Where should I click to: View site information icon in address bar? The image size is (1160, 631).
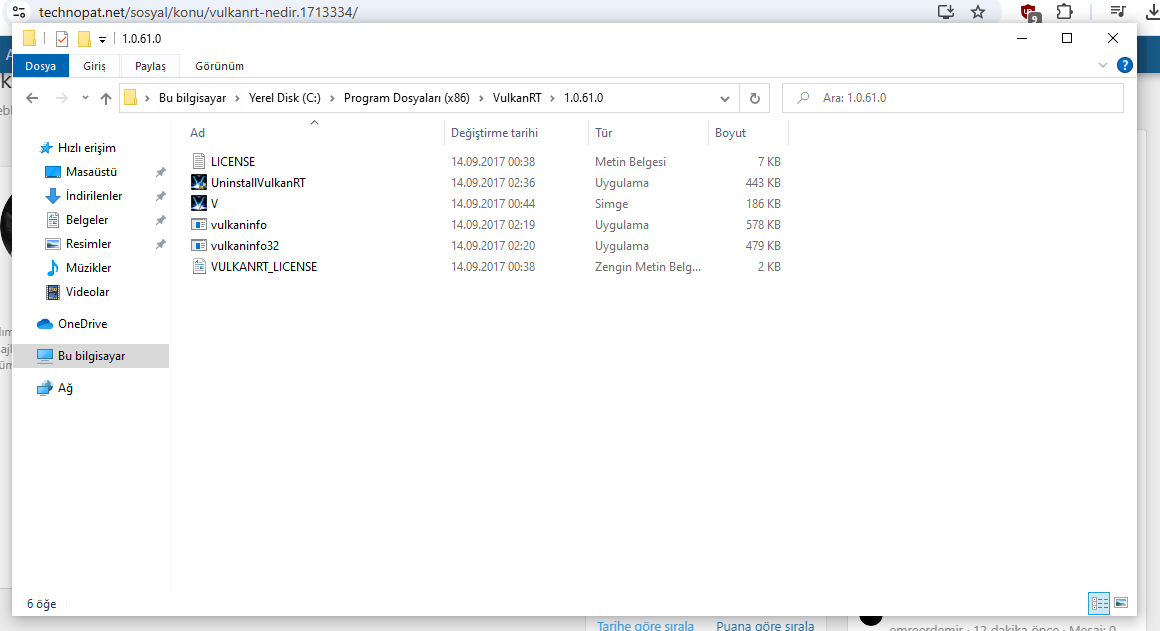tap(19, 12)
